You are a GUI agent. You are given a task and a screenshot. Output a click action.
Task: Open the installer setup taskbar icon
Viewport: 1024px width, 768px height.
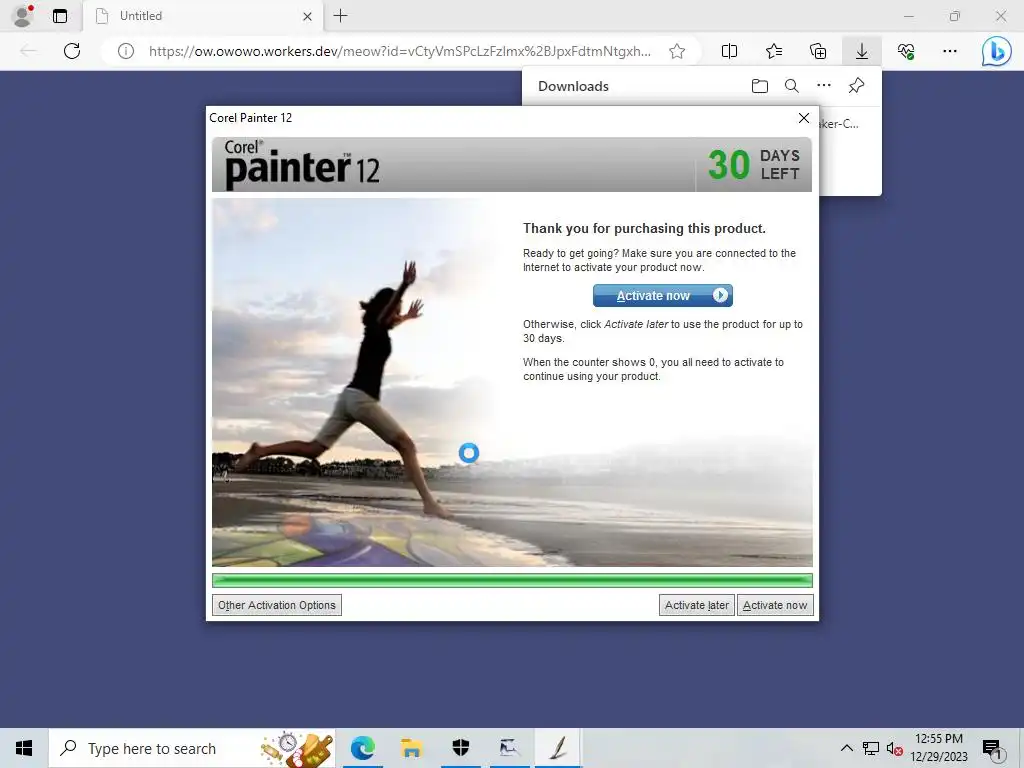[509, 748]
